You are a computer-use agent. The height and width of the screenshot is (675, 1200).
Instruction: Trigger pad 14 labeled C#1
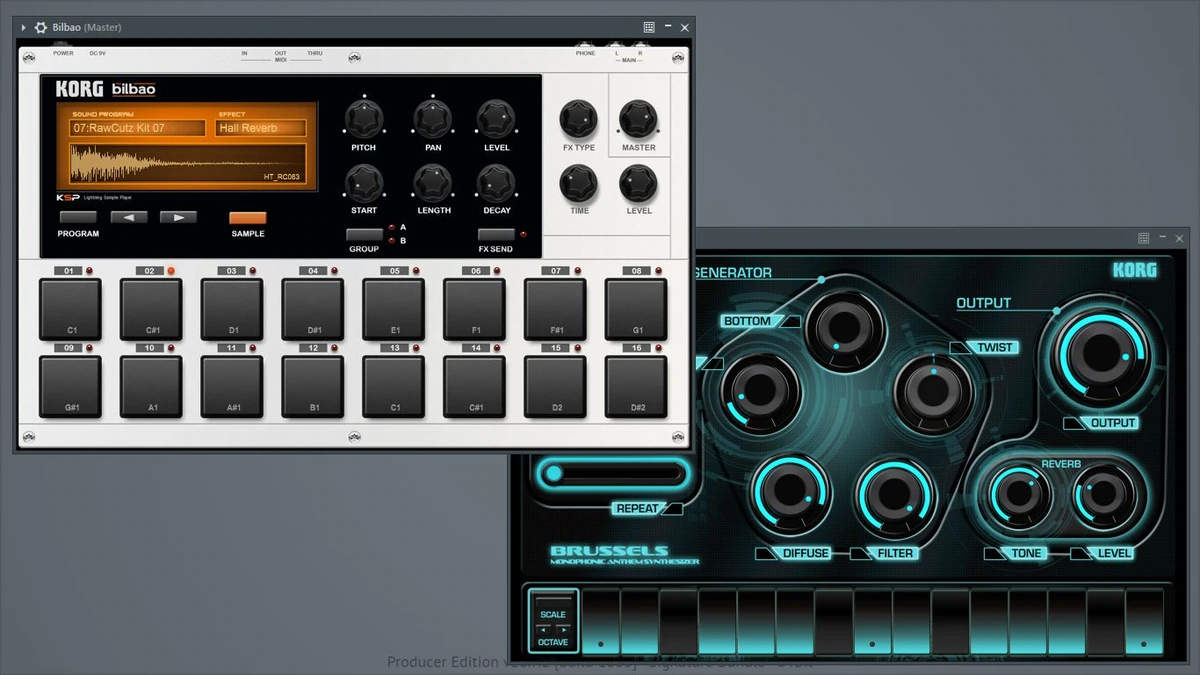point(475,386)
